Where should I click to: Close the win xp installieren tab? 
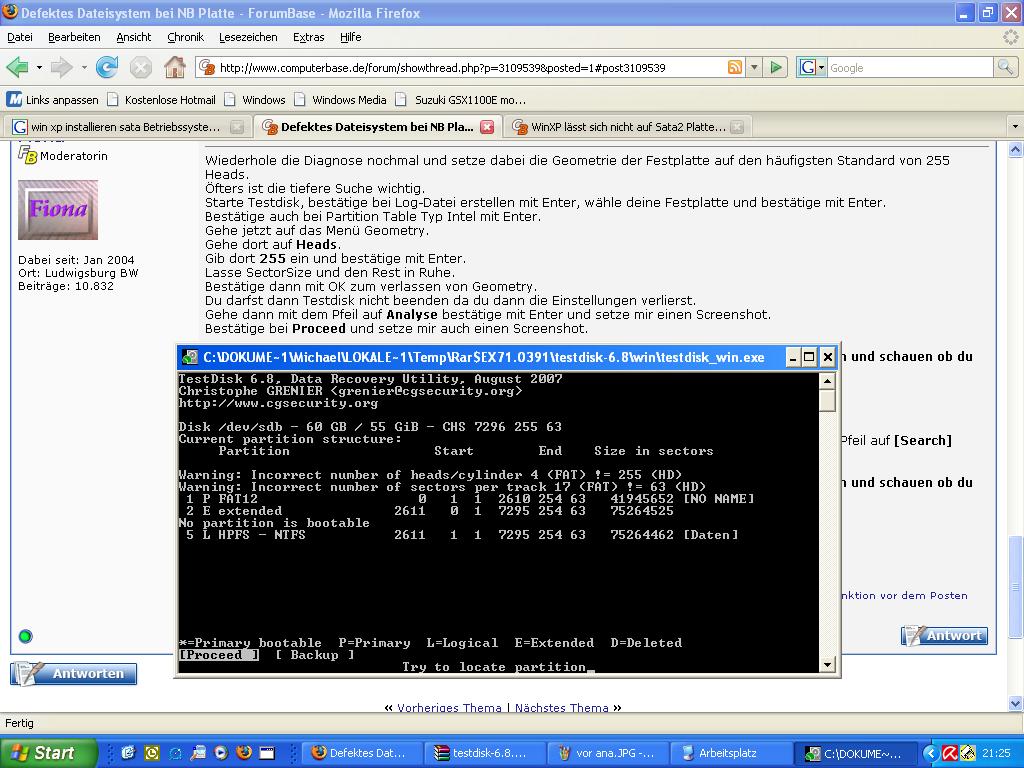[237, 127]
